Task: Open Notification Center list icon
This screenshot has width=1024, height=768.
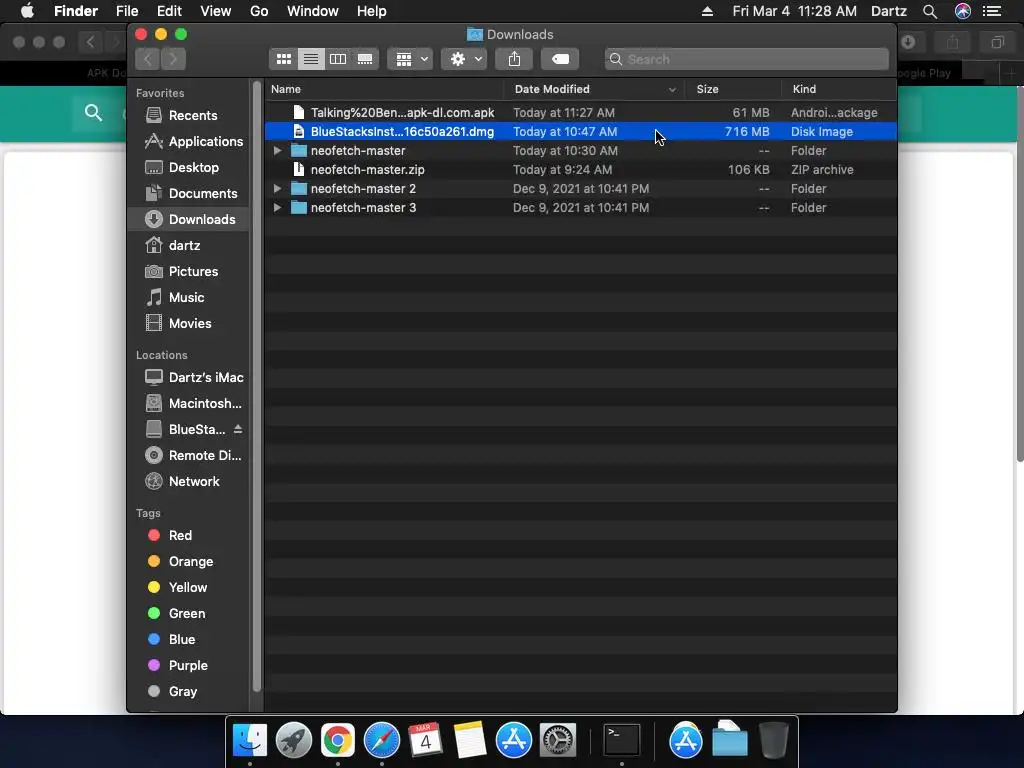Action: pyautogui.click(x=992, y=11)
